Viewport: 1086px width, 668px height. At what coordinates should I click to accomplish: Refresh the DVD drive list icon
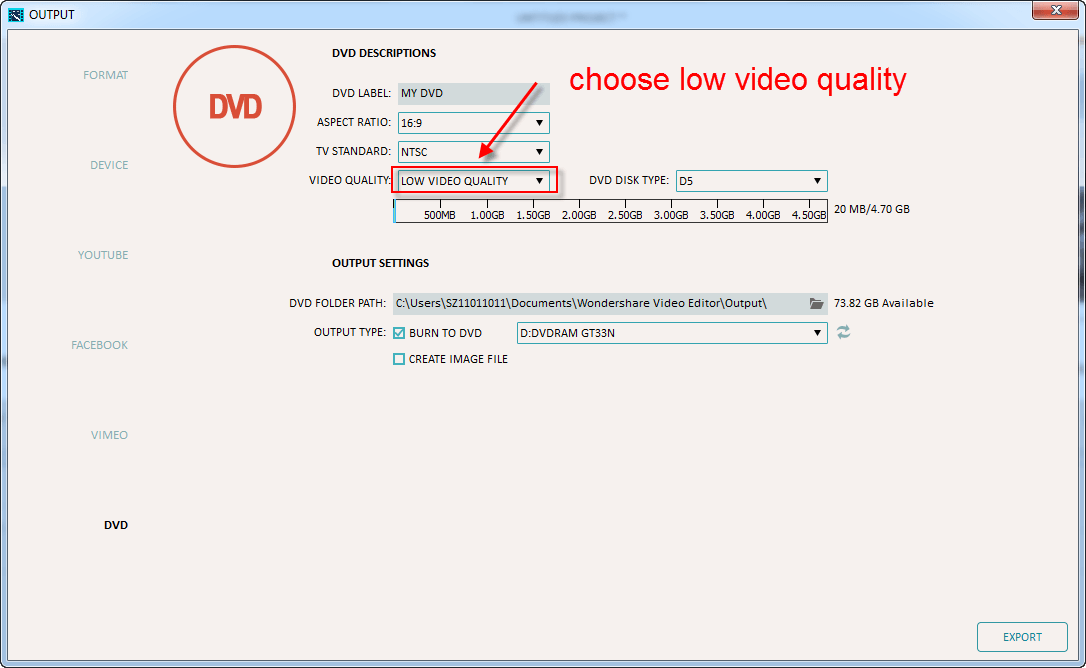[x=843, y=333]
